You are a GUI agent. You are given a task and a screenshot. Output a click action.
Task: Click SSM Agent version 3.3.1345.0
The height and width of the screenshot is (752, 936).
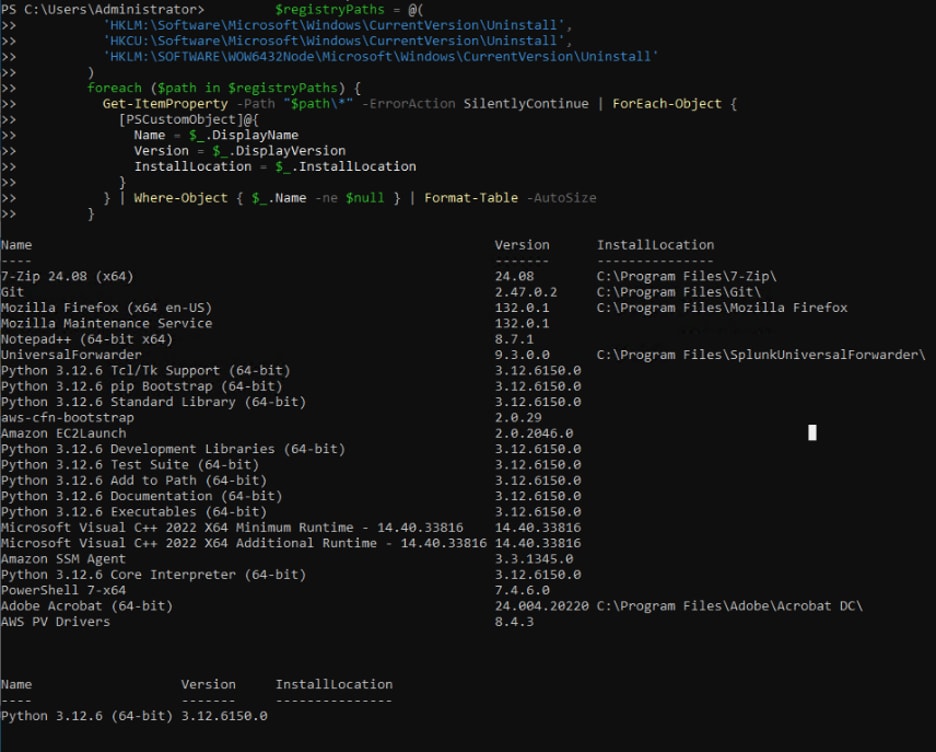click(534, 559)
